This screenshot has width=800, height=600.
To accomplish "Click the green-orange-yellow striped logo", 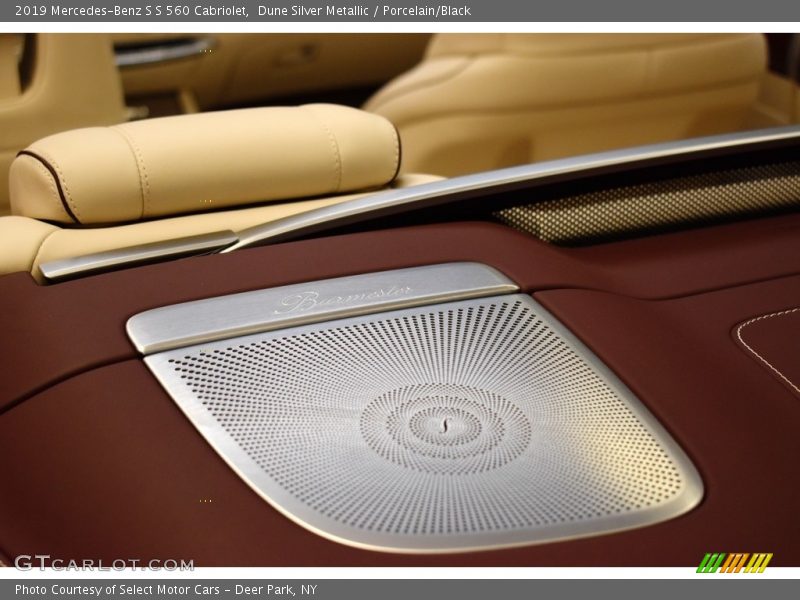I will [x=734, y=563].
